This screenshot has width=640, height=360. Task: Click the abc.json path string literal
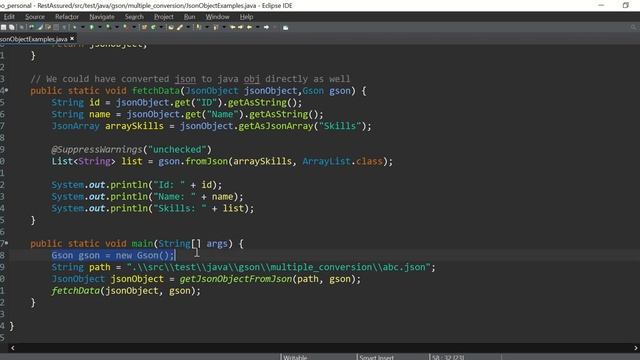pos(279,267)
